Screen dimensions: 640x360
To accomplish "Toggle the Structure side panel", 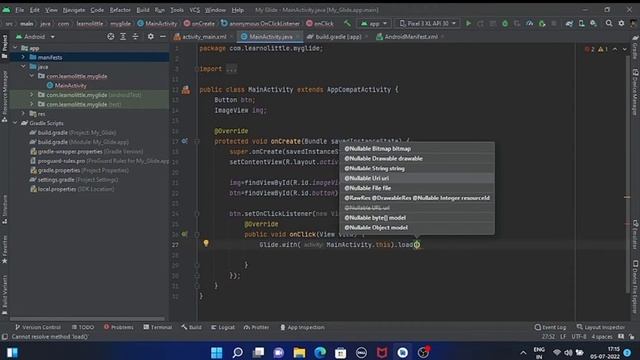I will click(4, 209).
